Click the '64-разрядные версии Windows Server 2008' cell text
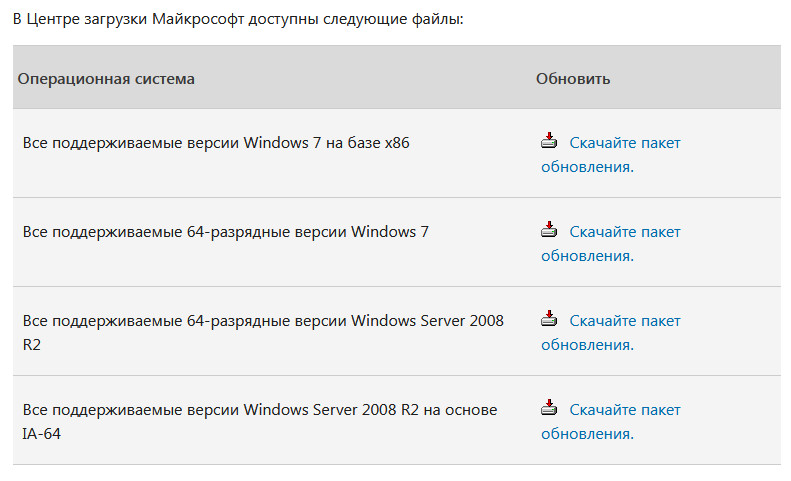This screenshot has width=791, height=481. [x=346, y=320]
